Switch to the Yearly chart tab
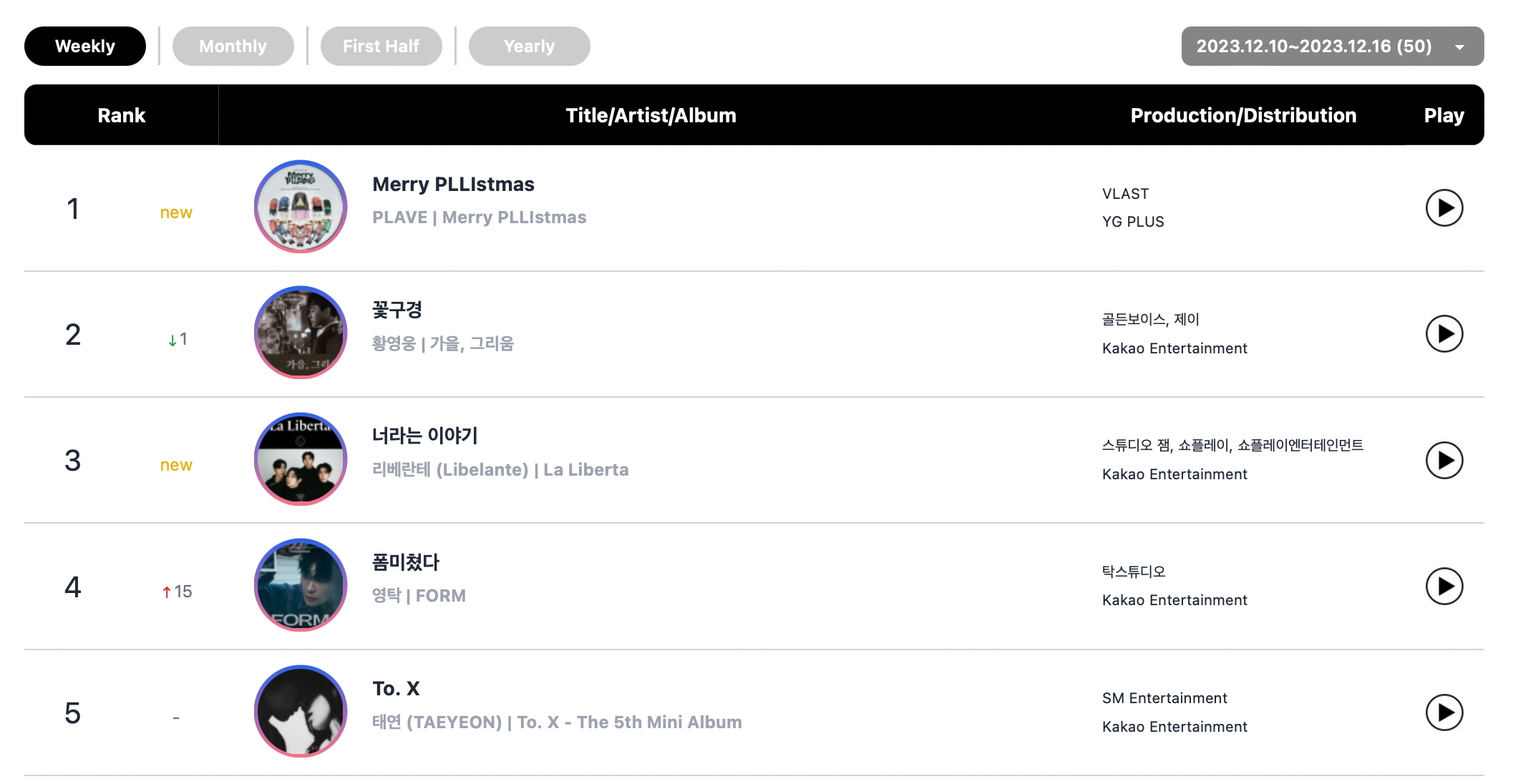The image size is (1513, 784). pyautogui.click(x=529, y=46)
